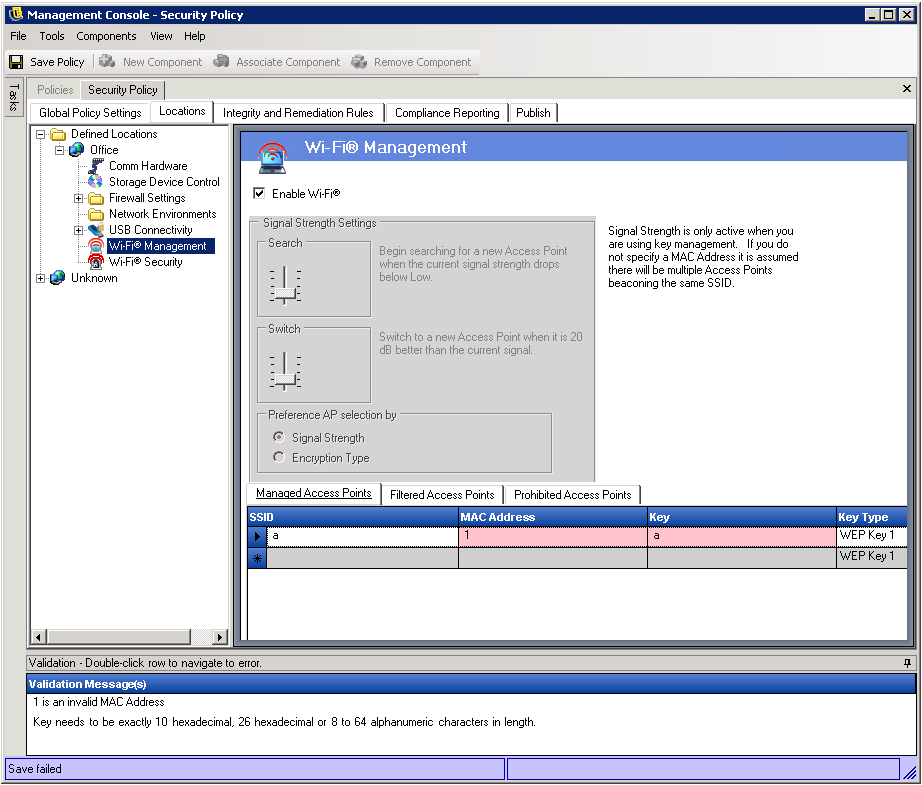
Task: Select Network Environments tree item text
Action: tap(163, 214)
